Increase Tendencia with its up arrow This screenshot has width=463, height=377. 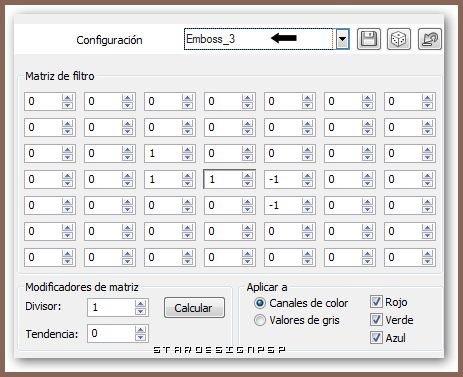click(141, 329)
